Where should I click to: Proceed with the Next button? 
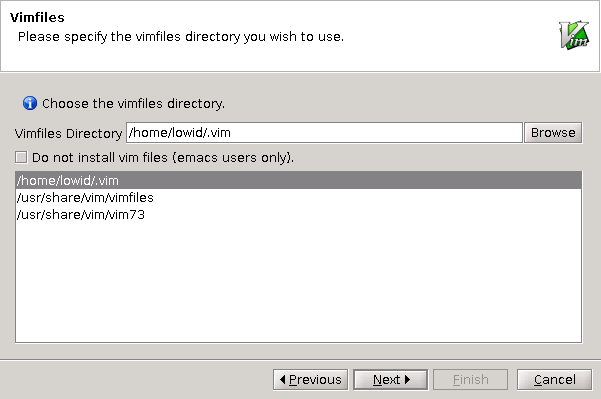[x=391, y=379]
